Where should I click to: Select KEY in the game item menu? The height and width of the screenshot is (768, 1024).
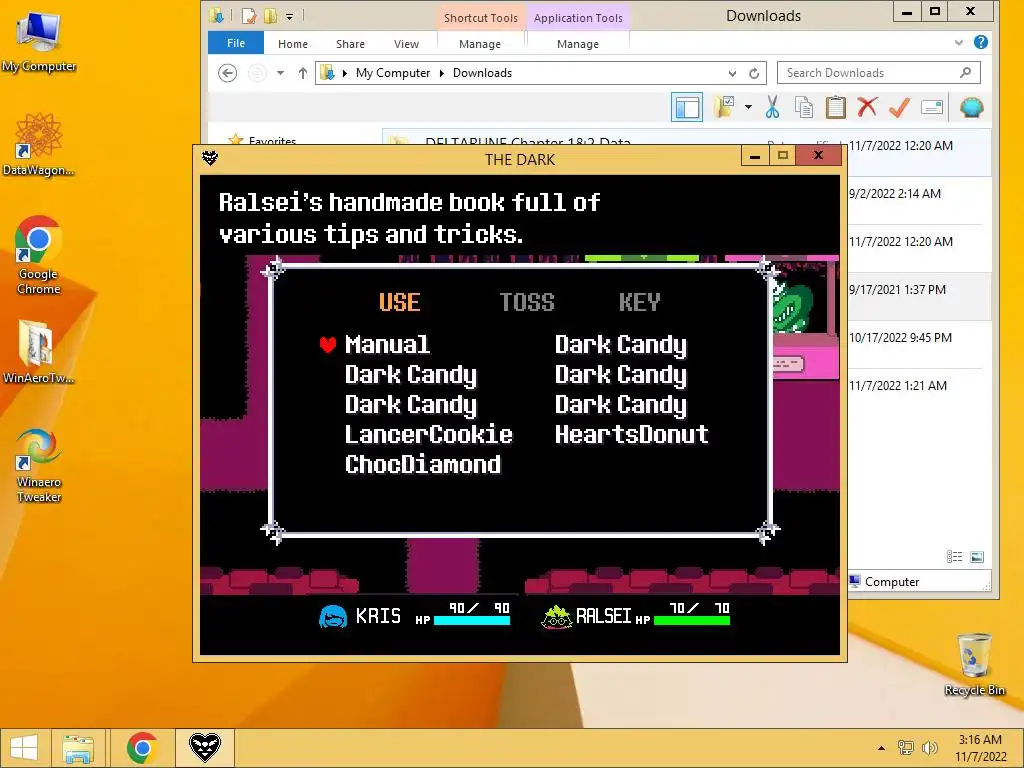pos(640,302)
